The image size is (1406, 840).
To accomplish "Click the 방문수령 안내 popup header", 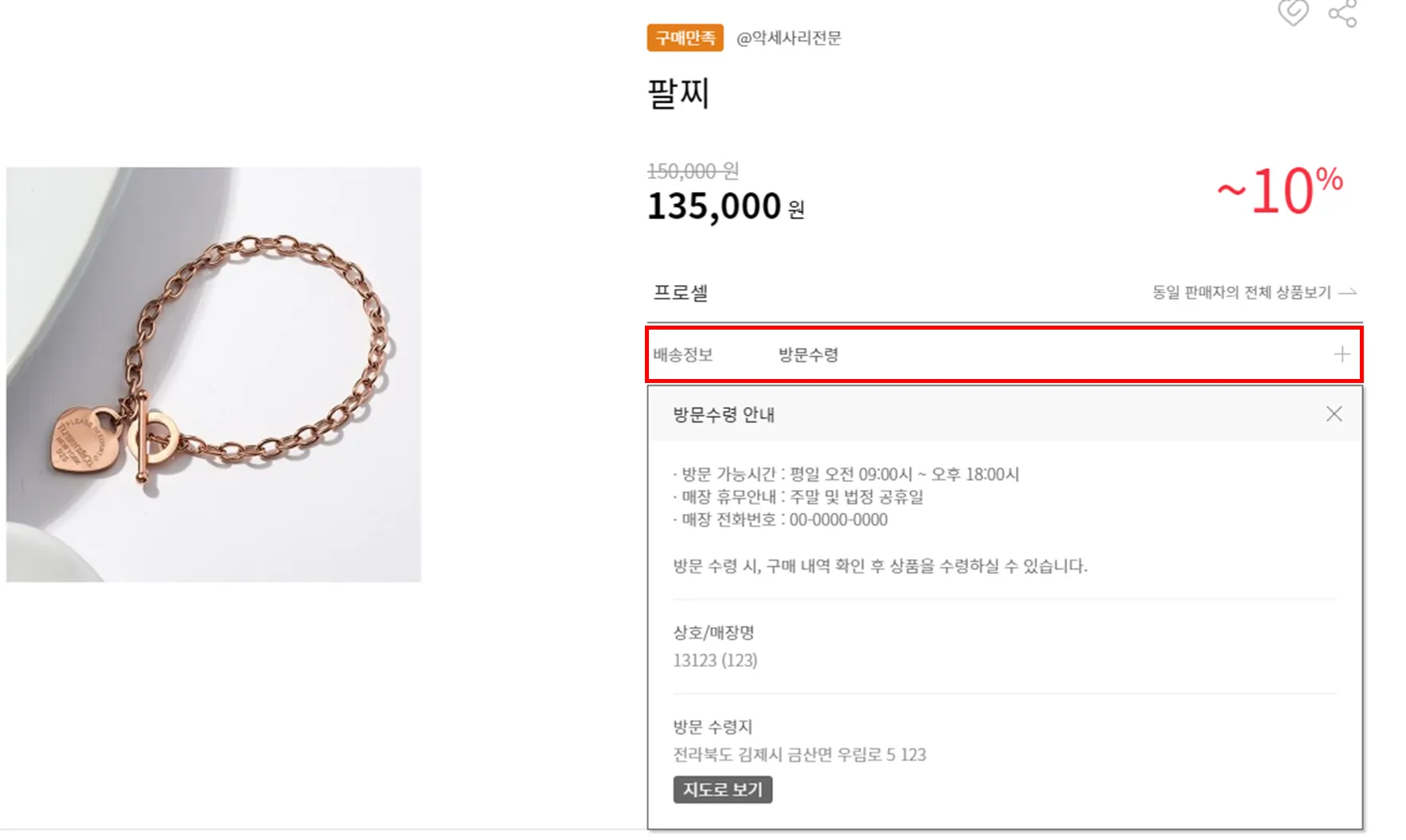I will click(x=724, y=414).
